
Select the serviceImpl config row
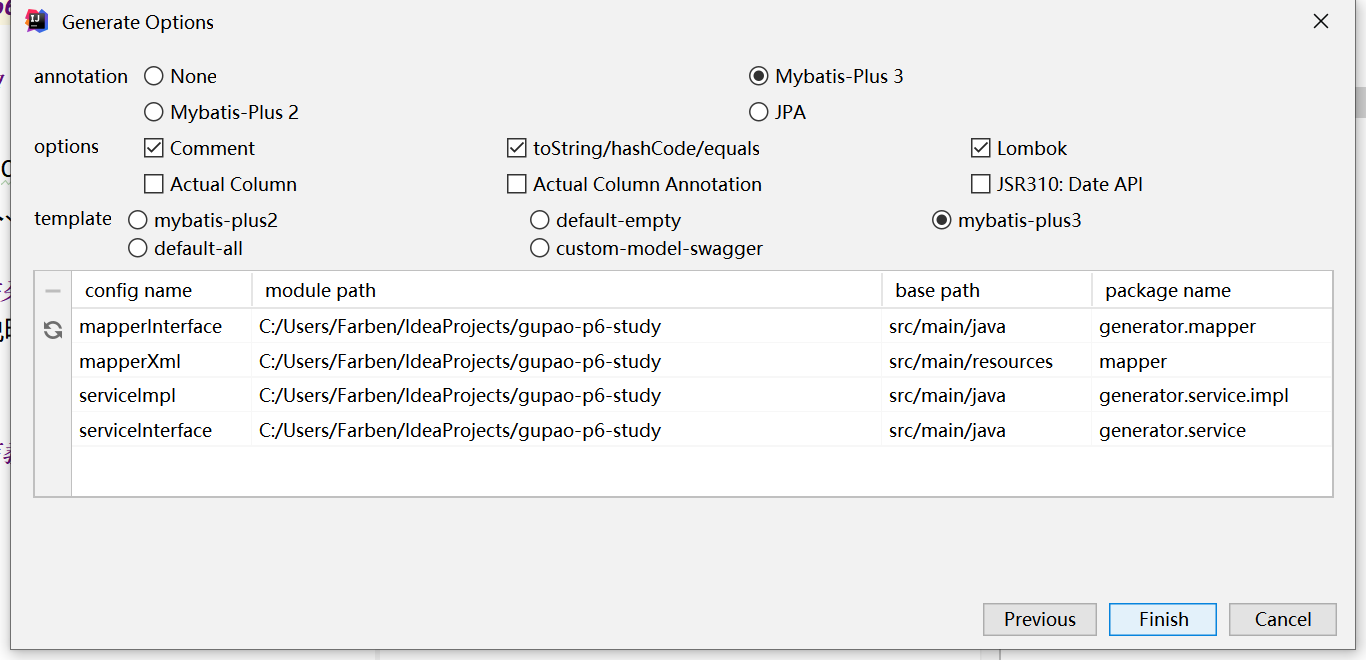128,396
